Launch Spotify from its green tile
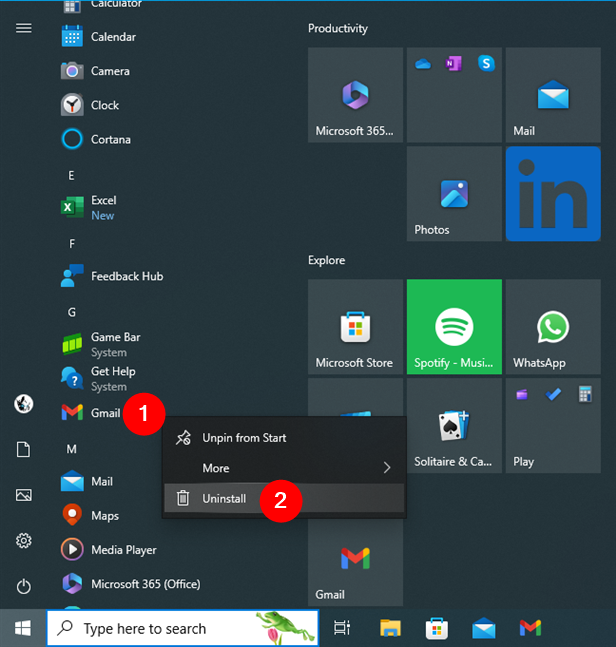 [x=454, y=327]
